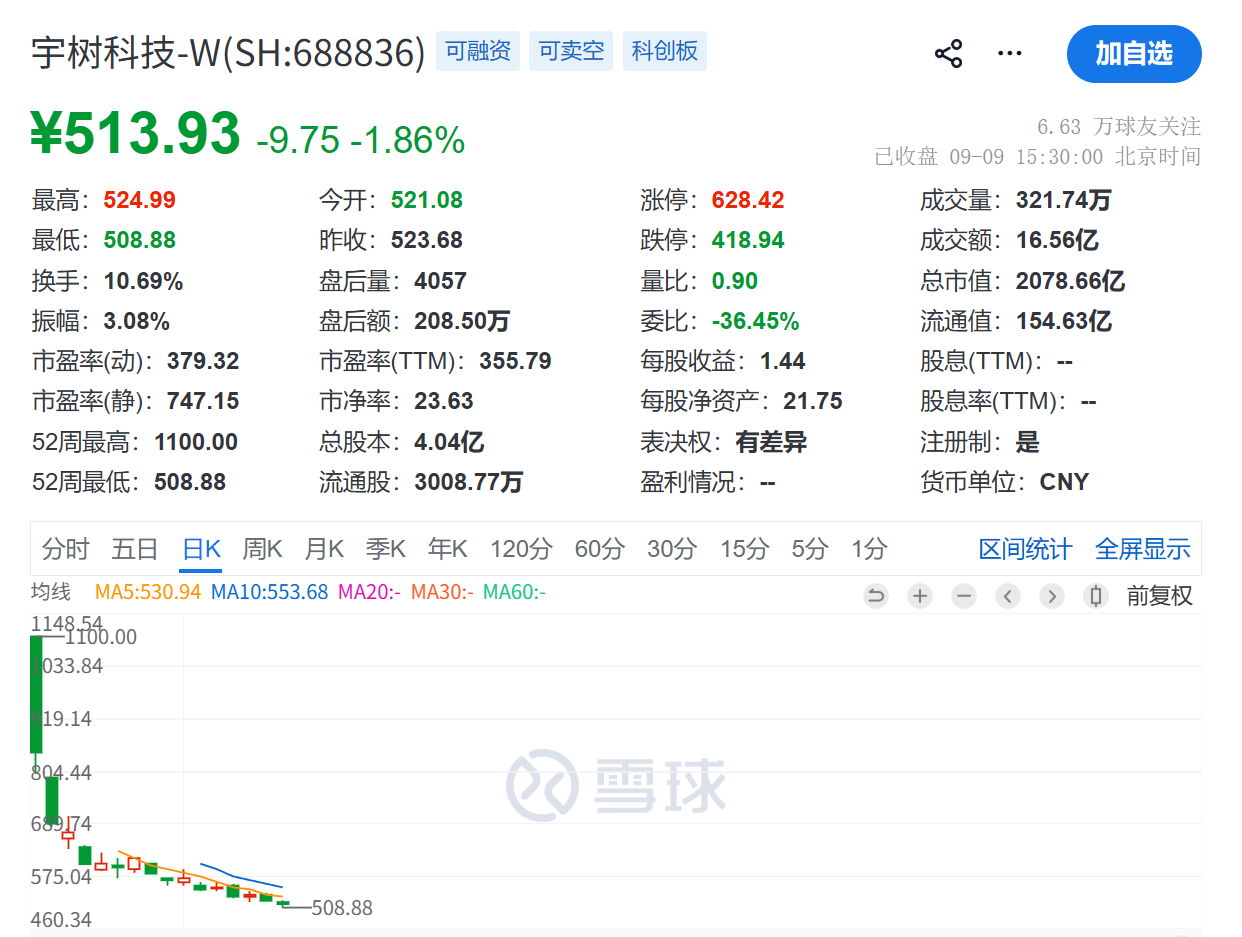Click the 委比 value -36.45%
Viewport: 1242px width, 937px height.
click(755, 321)
